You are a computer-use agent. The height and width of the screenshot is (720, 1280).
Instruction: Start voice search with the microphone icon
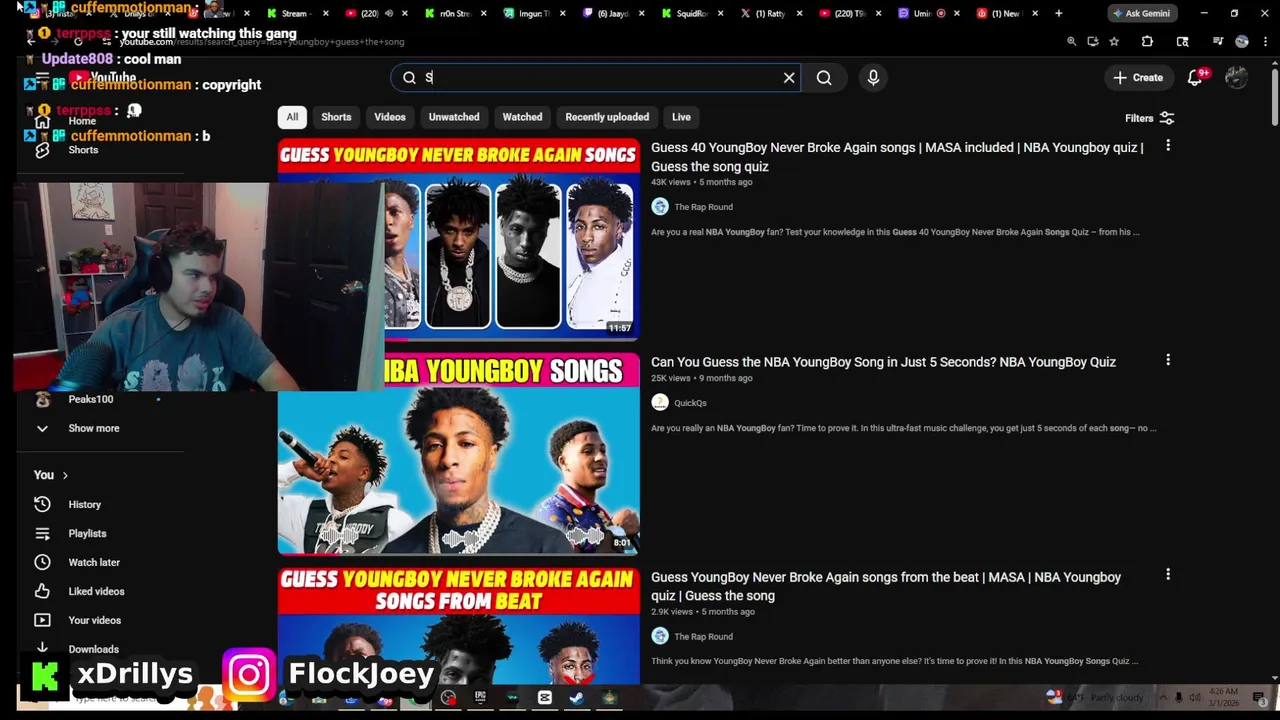[x=873, y=78]
